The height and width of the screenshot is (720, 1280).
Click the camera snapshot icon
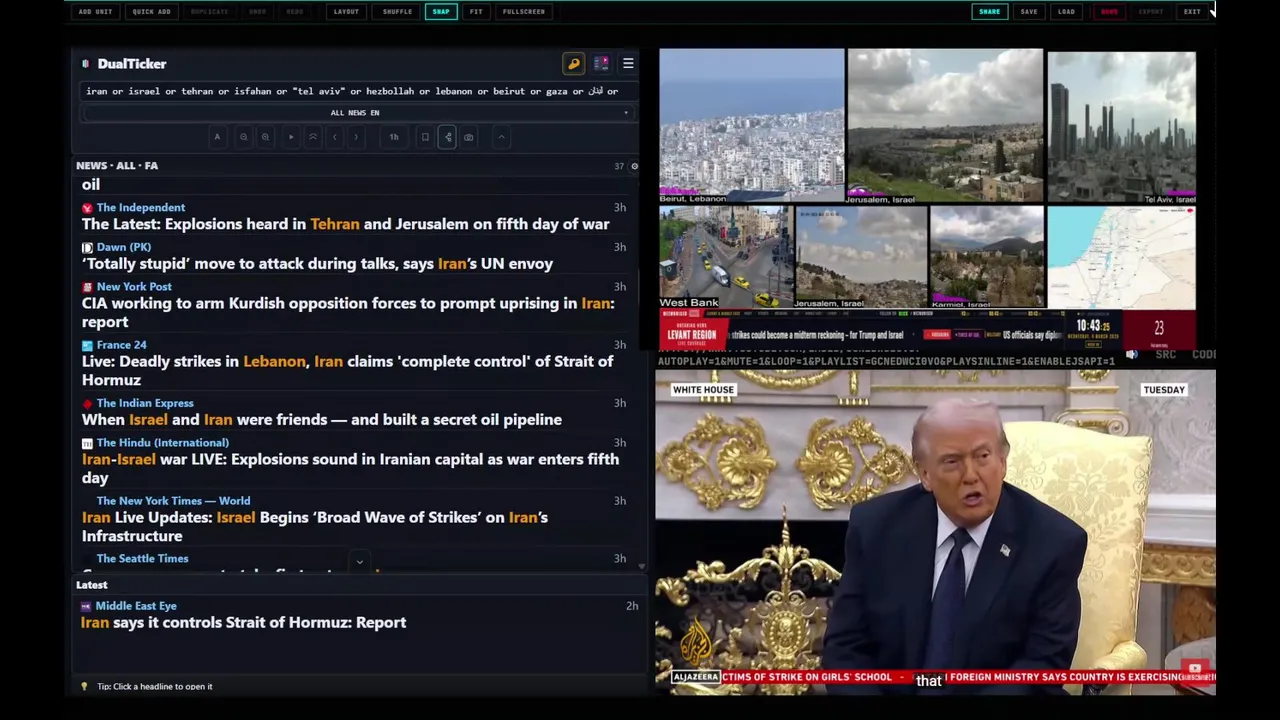click(x=469, y=137)
